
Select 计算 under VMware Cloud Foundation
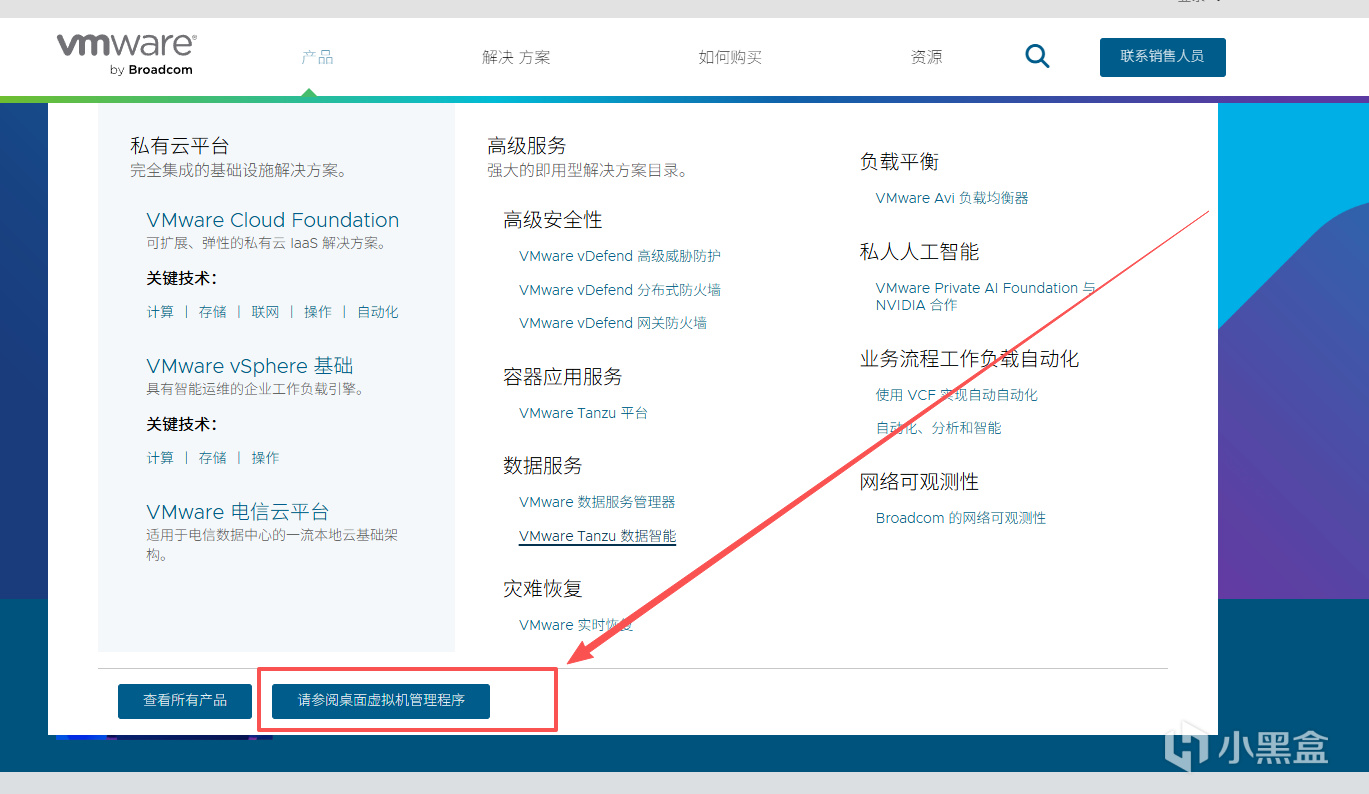(x=160, y=312)
